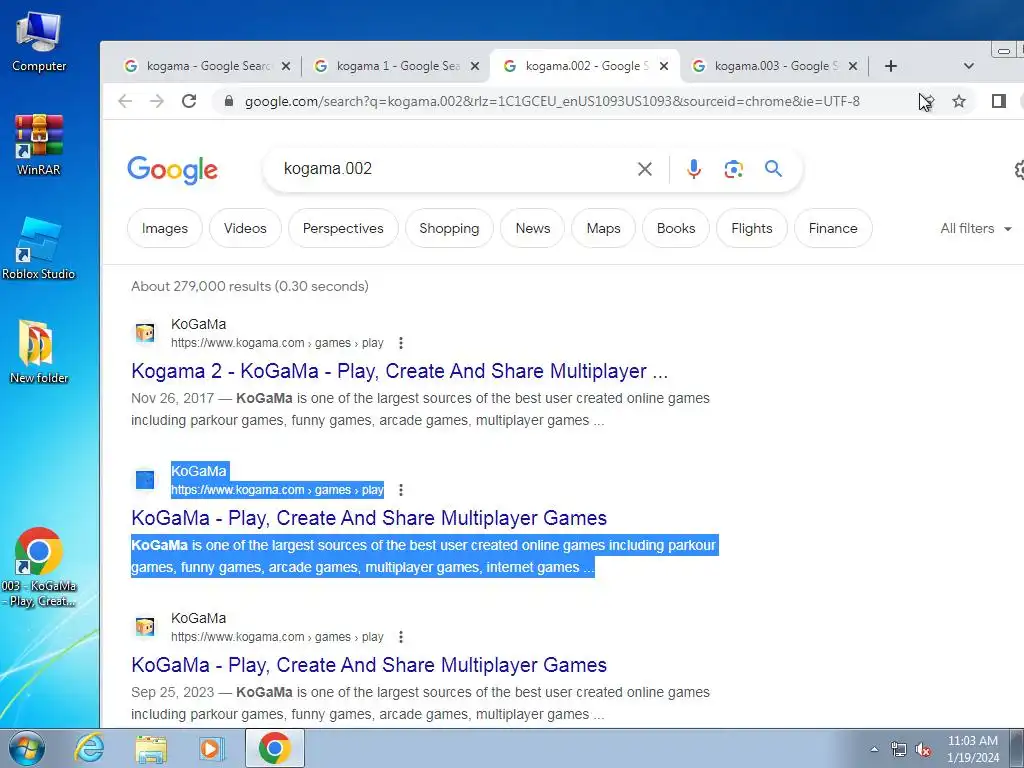
Task: Click KoGaMa favicon of third result
Action: coord(145,627)
